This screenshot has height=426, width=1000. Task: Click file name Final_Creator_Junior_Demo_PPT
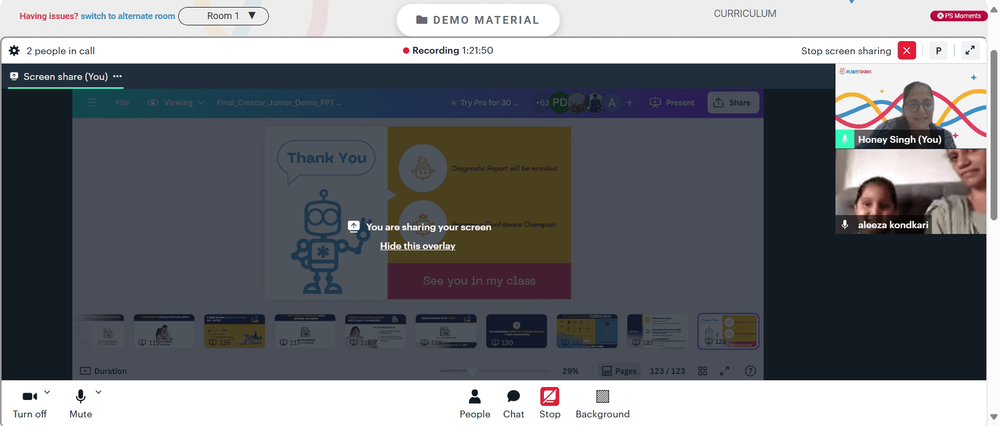[279, 103]
